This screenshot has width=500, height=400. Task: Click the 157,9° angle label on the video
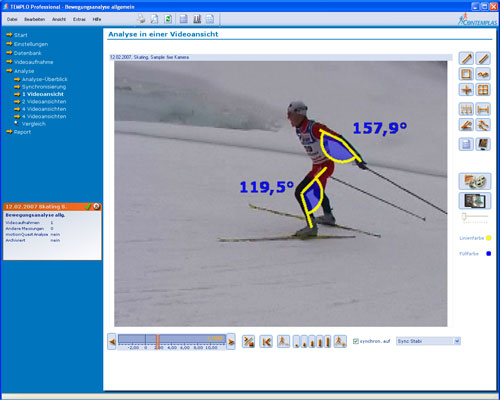point(380,128)
